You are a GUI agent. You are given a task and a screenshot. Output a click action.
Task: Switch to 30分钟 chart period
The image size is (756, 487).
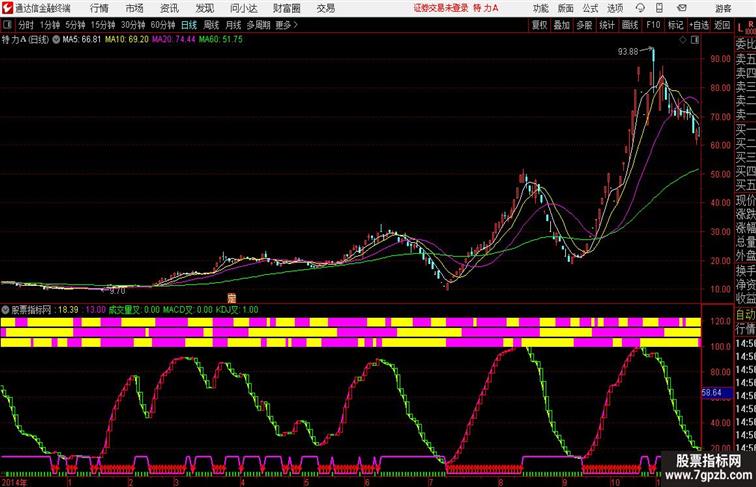pos(133,25)
